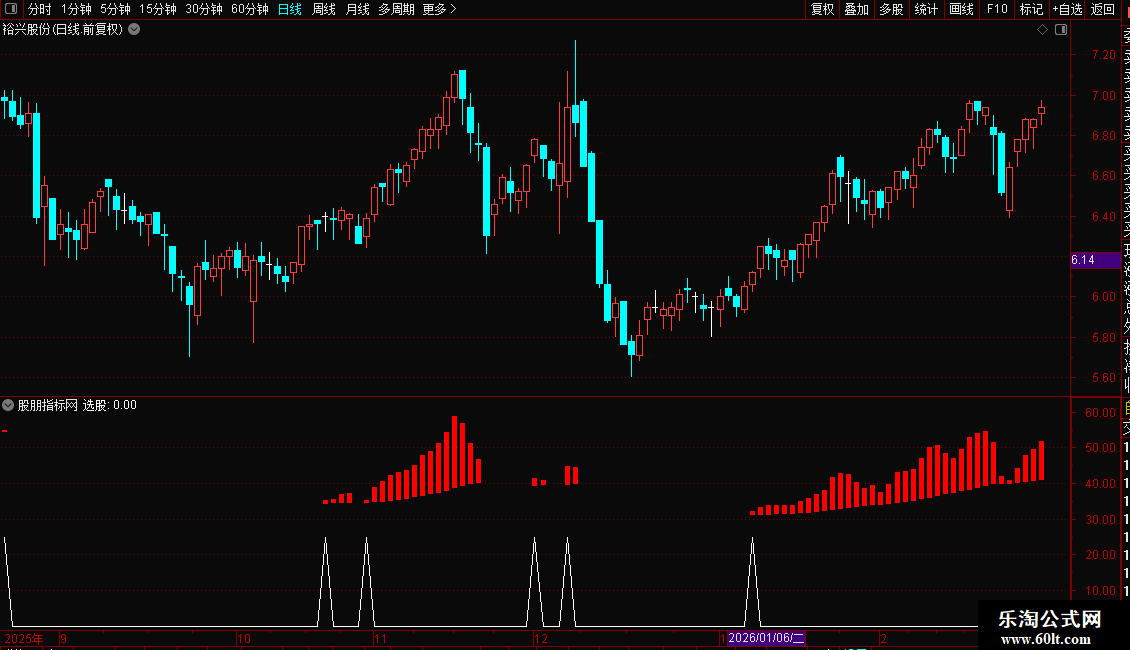Switch to 日线 daily chart
1130x650 pixels.
pos(290,9)
